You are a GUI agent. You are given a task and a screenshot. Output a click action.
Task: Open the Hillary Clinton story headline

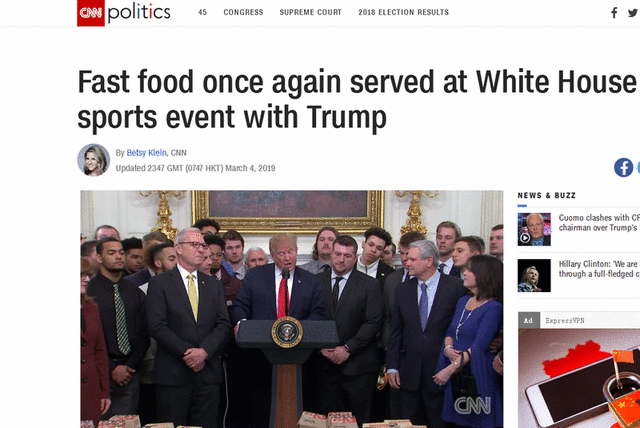[599, 269]
